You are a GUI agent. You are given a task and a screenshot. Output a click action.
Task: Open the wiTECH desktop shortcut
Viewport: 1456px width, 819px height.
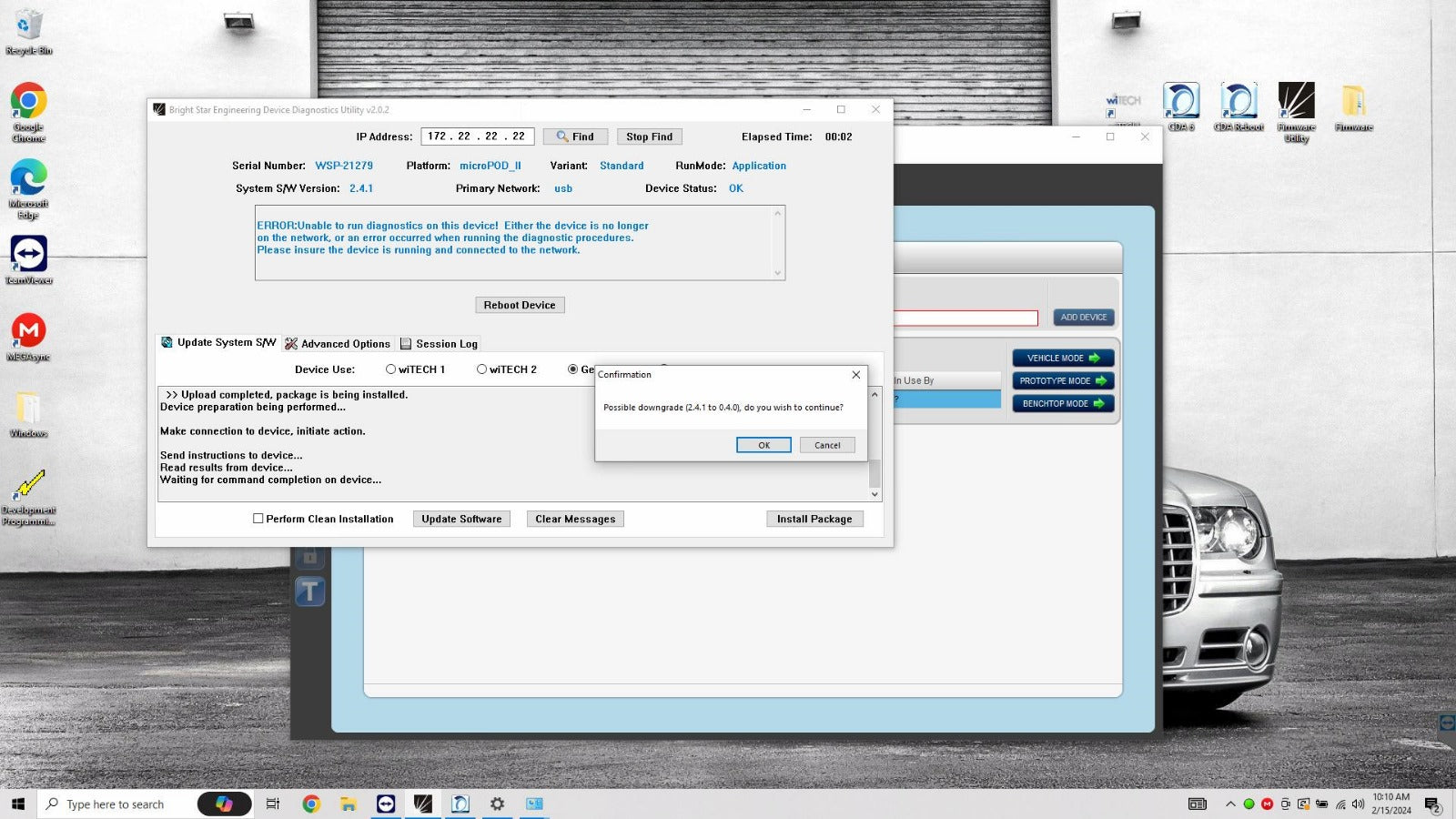click(1124, 104)
